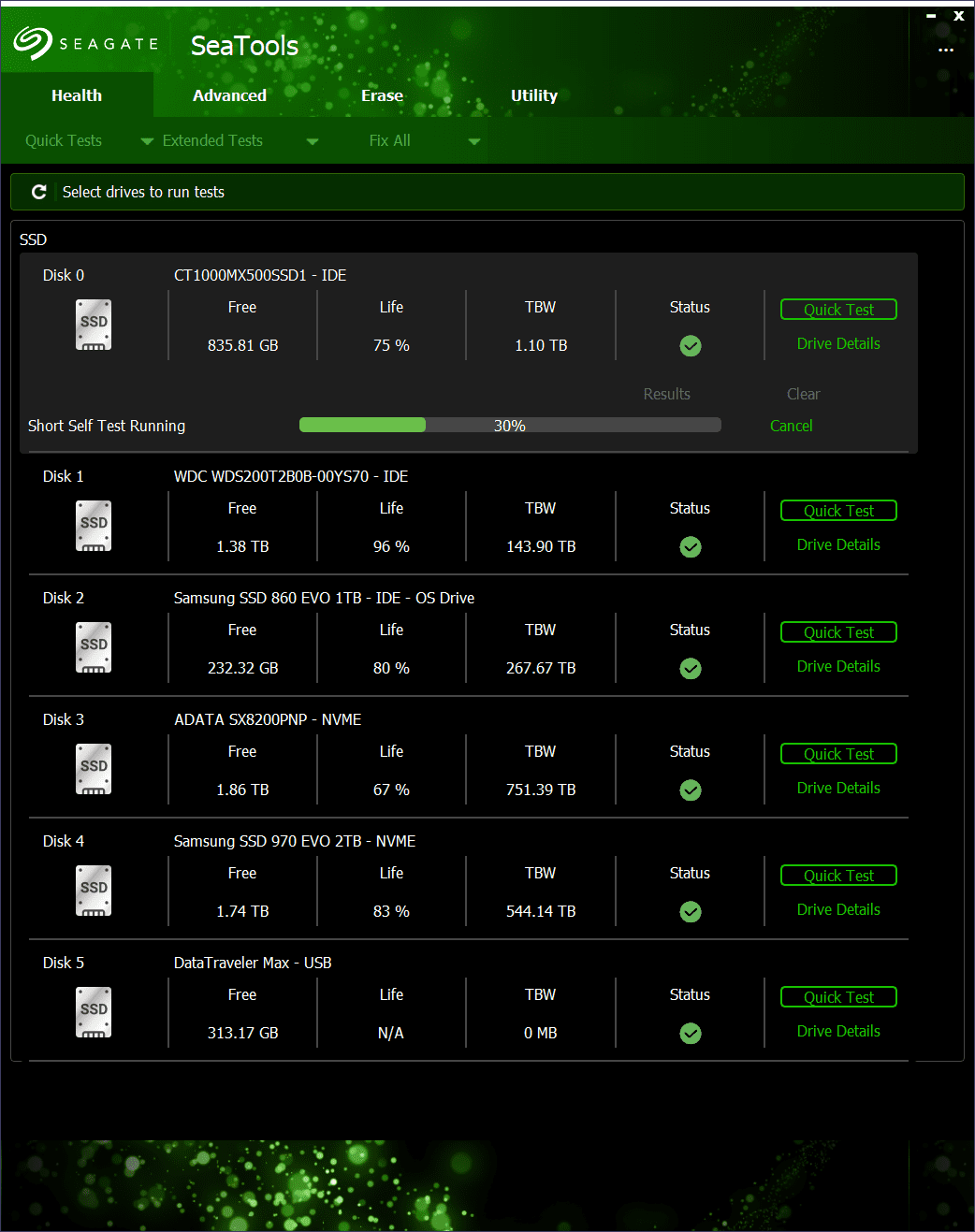This screenshot has width=975, height=1232.
Task: Click the Disk 1 status checkmark icon
Action: 691,547
